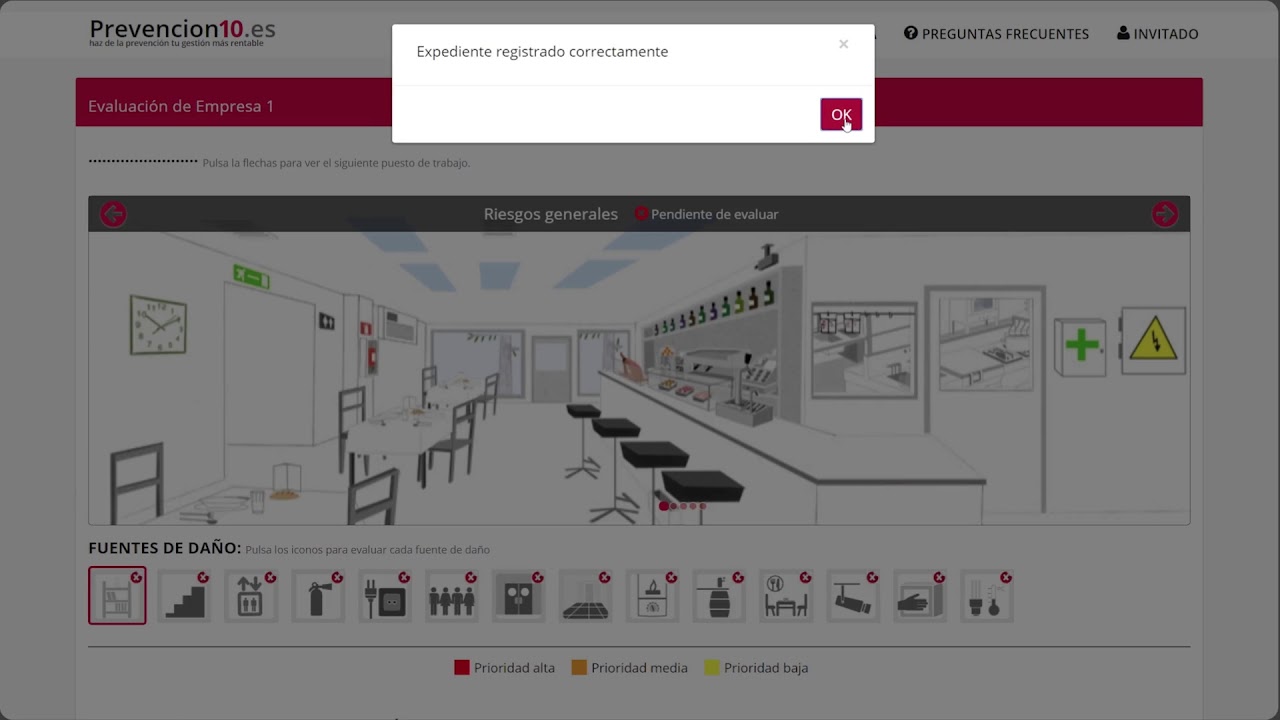Click the FUENTES DE DAÑO heading
The width and height of the screenshot is (1280, 720).
pyautogui.click(x=165, y=548)
